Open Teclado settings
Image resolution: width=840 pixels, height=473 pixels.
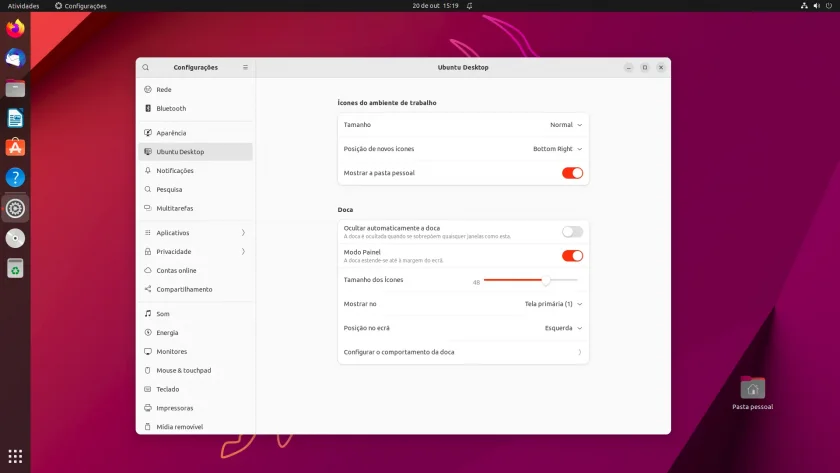point(196,389)
